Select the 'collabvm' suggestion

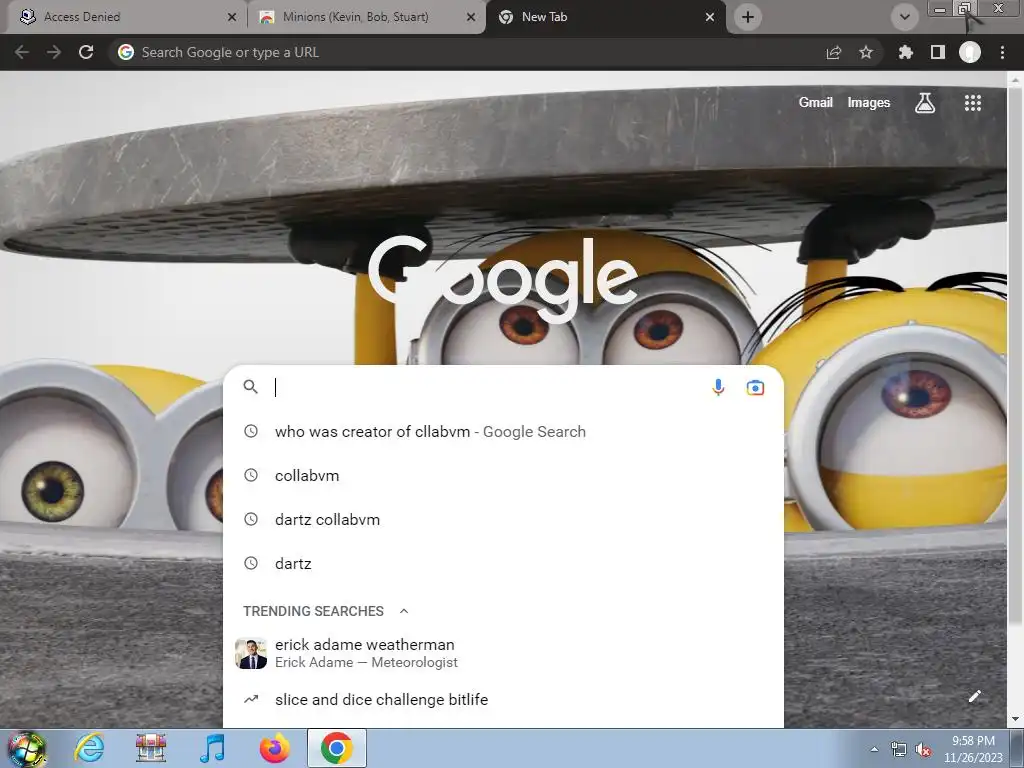(503, 475)
